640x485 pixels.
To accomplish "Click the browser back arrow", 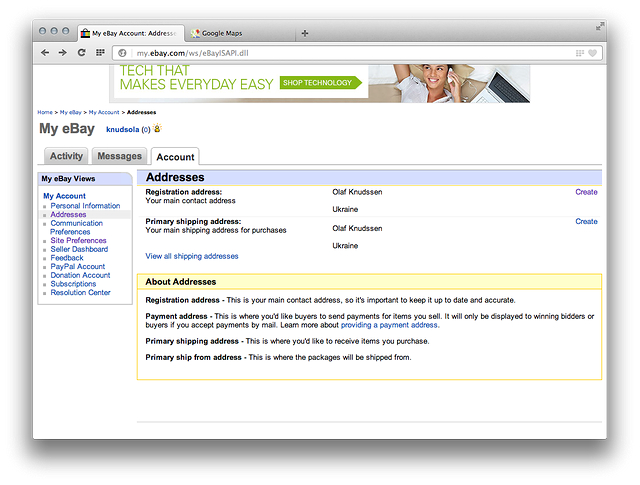I will [45, 52].
